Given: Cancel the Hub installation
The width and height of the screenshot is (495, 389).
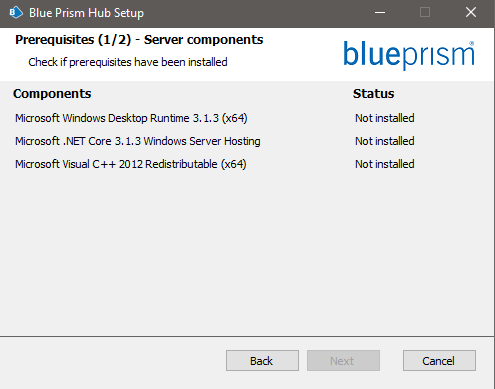Looking at the screenshot, I should click(x=439, y=361).
